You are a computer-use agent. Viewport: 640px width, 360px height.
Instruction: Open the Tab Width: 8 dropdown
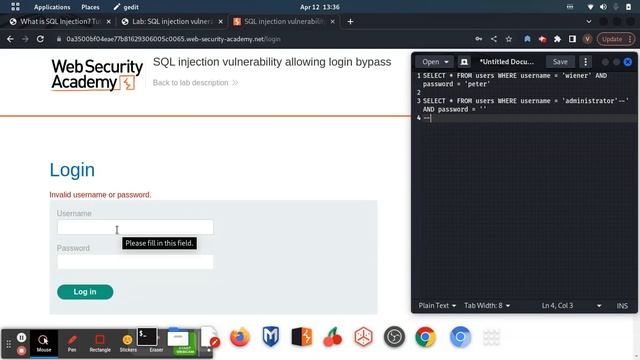(x=487, y=305)
